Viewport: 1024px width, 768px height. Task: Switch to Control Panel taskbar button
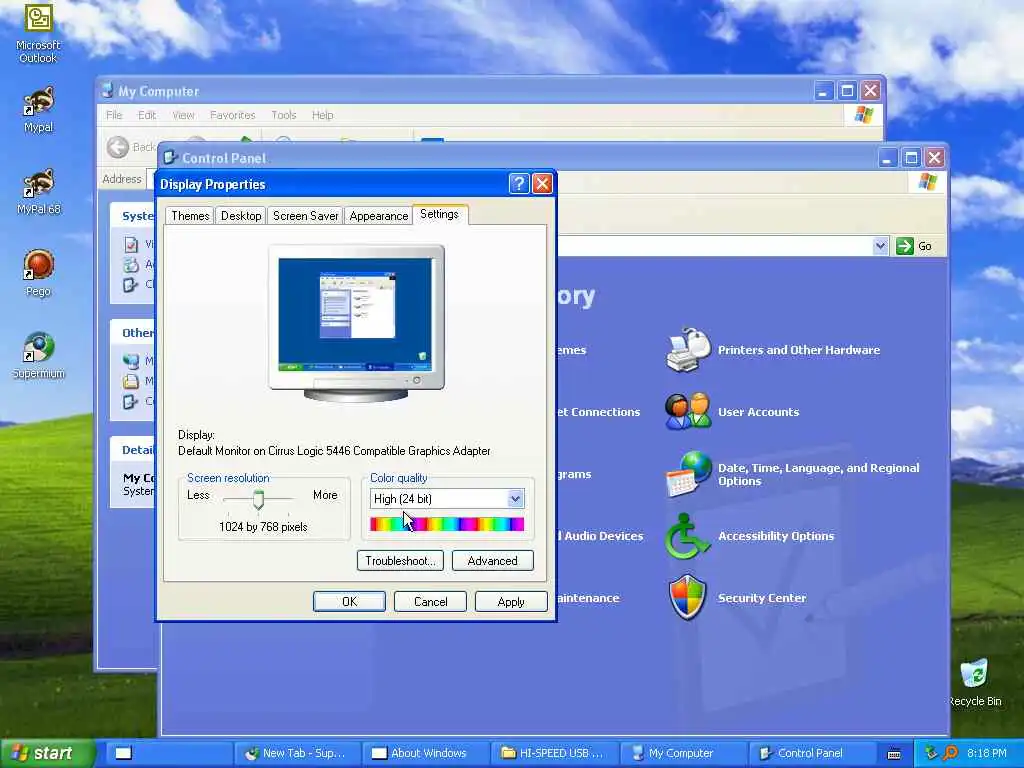810,753
